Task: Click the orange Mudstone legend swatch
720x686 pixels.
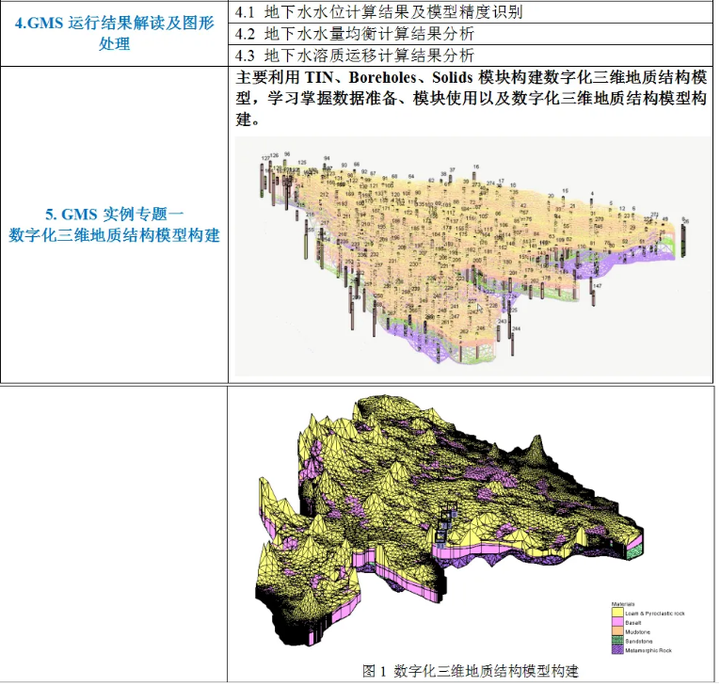Action: click(618, 631)
